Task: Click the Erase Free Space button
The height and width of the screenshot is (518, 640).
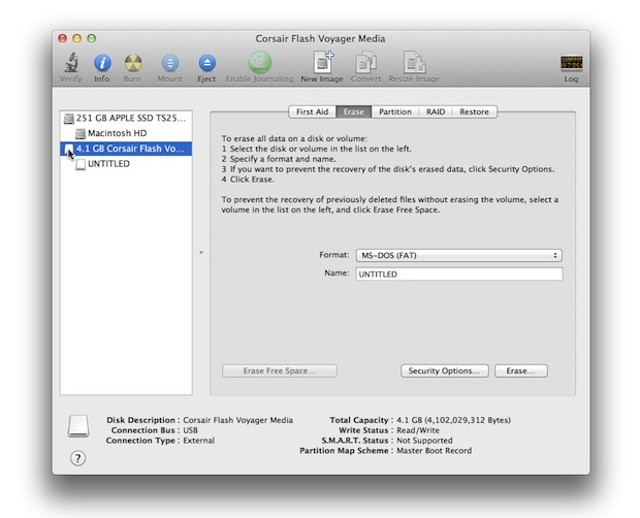Action: [x=280, y=371]
